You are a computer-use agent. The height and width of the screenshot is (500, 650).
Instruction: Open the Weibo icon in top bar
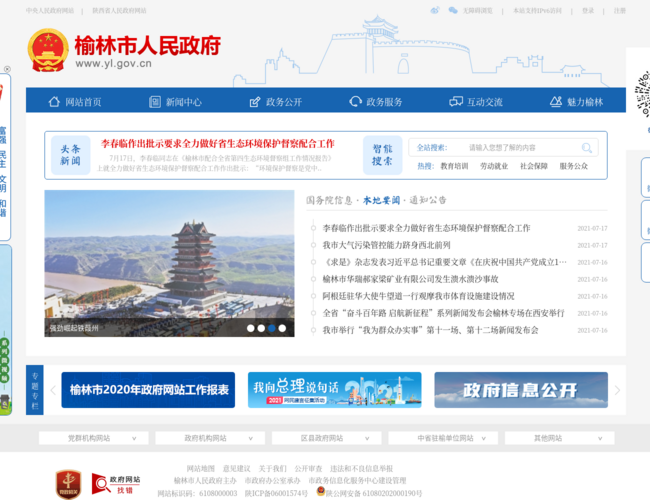coord(435,10)
